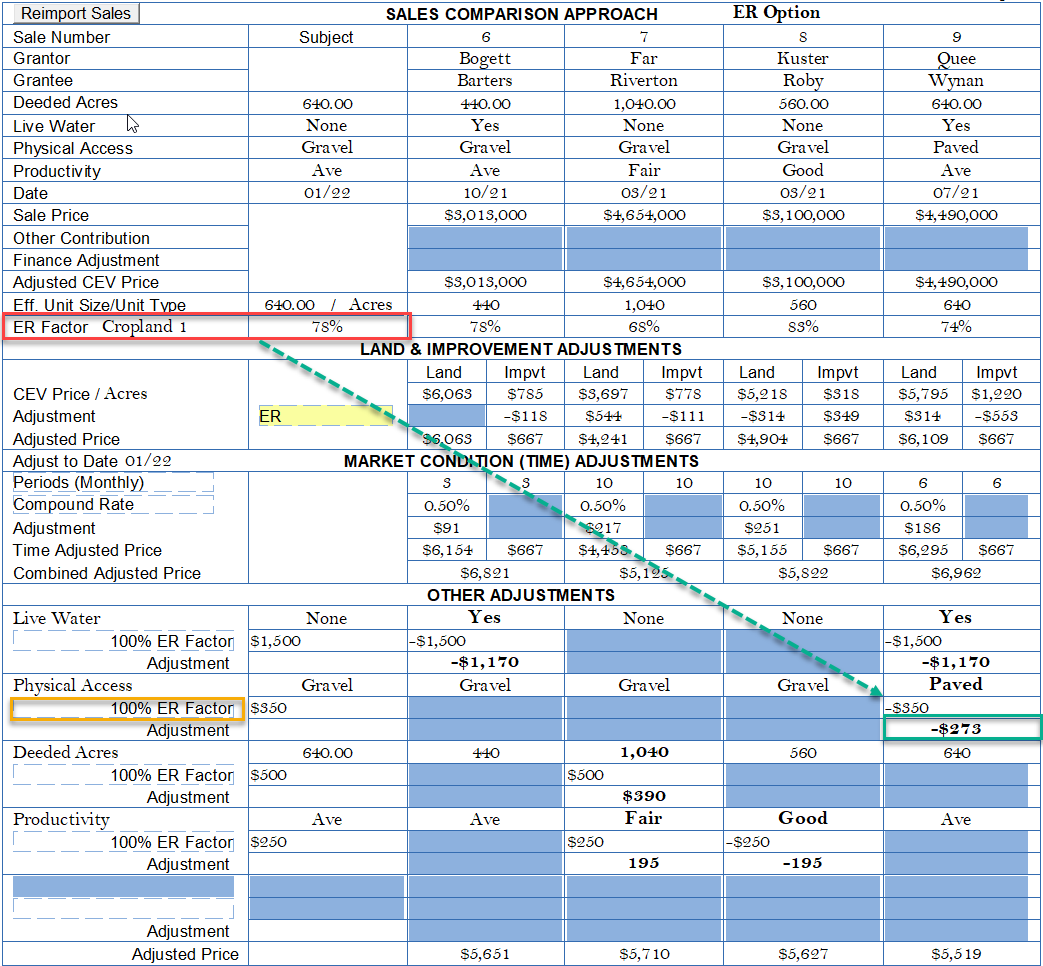The width and height of the screenshot is (1043, 966).
Task: Click the subject's 78% ER Factor cell
Action: click(x=326, y=327)
